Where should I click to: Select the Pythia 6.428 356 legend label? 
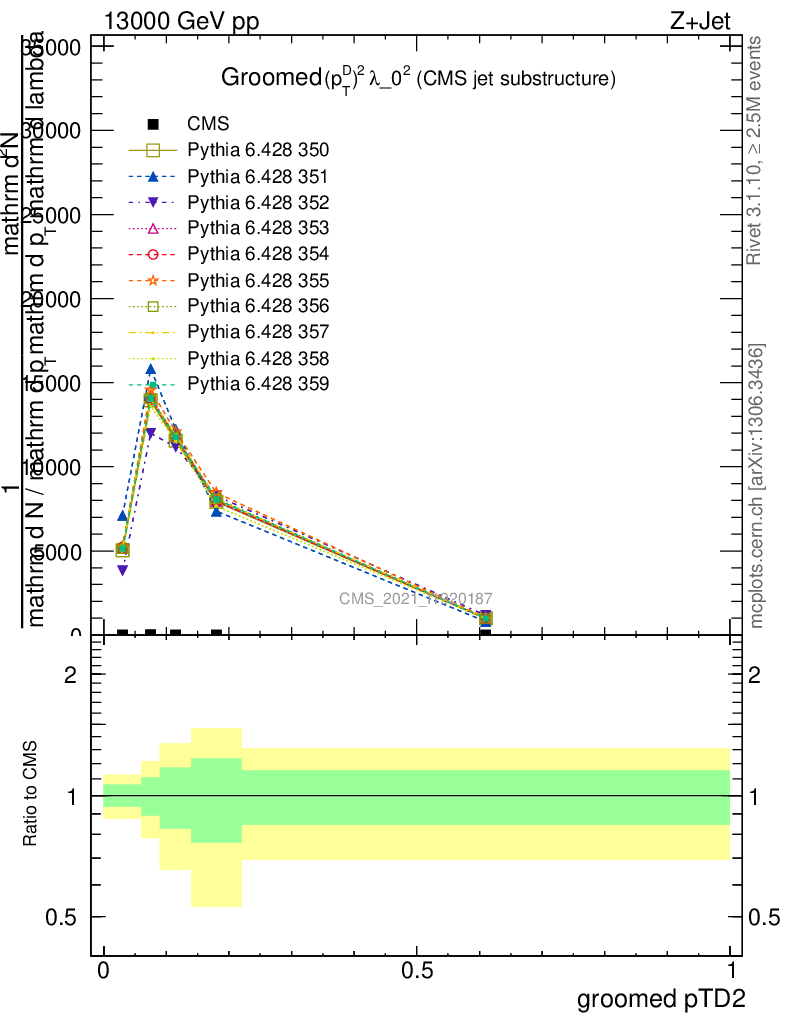[258, 306]
